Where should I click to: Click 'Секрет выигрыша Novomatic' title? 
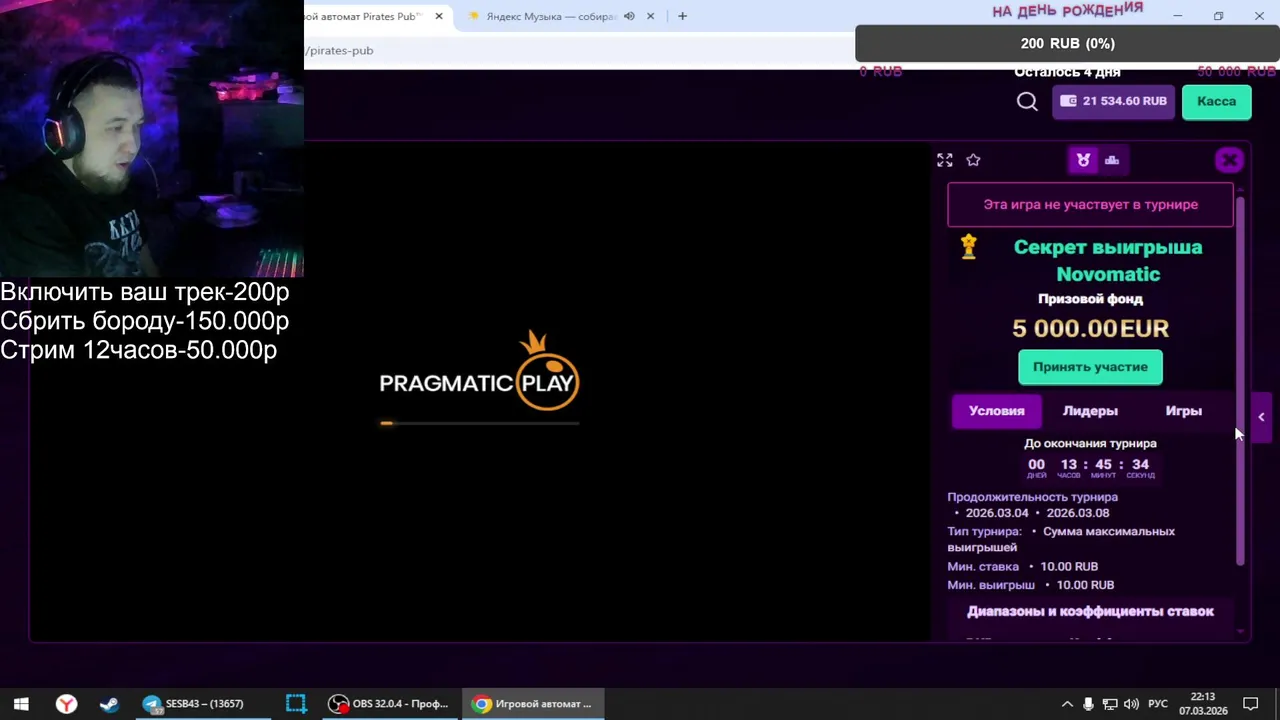(x=1108, y=260)
